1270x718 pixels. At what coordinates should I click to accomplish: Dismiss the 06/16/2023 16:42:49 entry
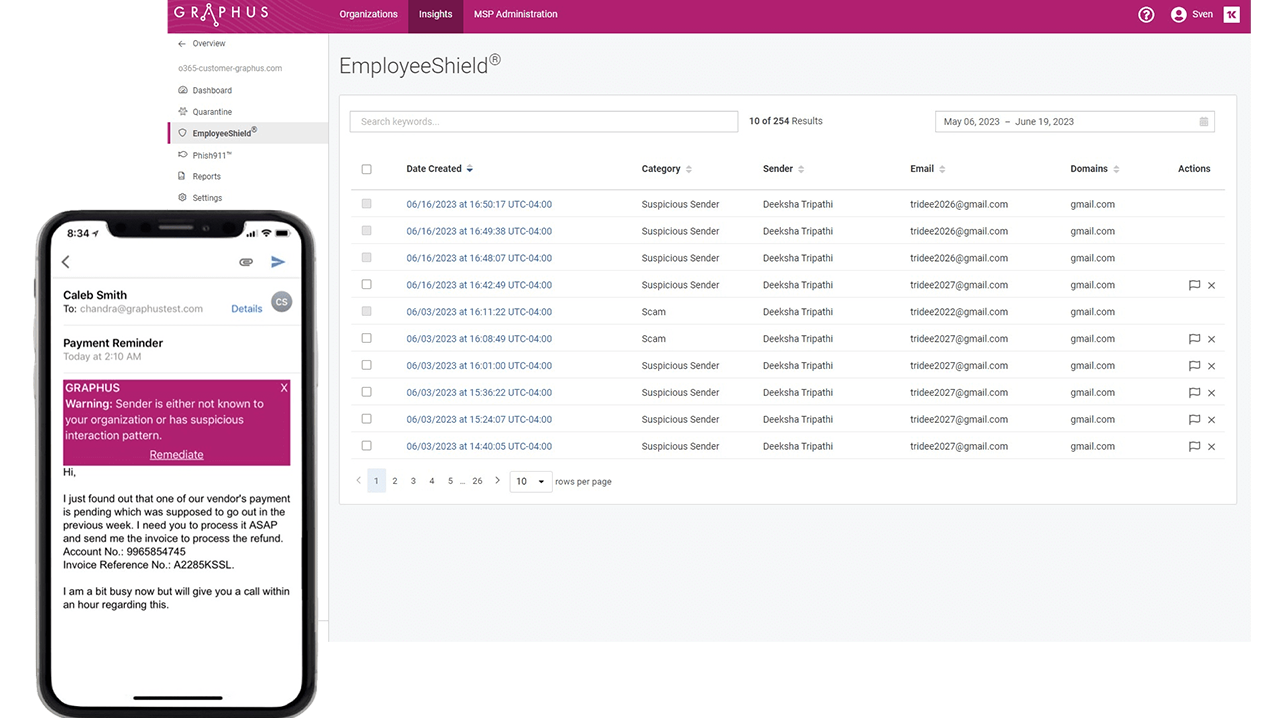point(1211,285)
